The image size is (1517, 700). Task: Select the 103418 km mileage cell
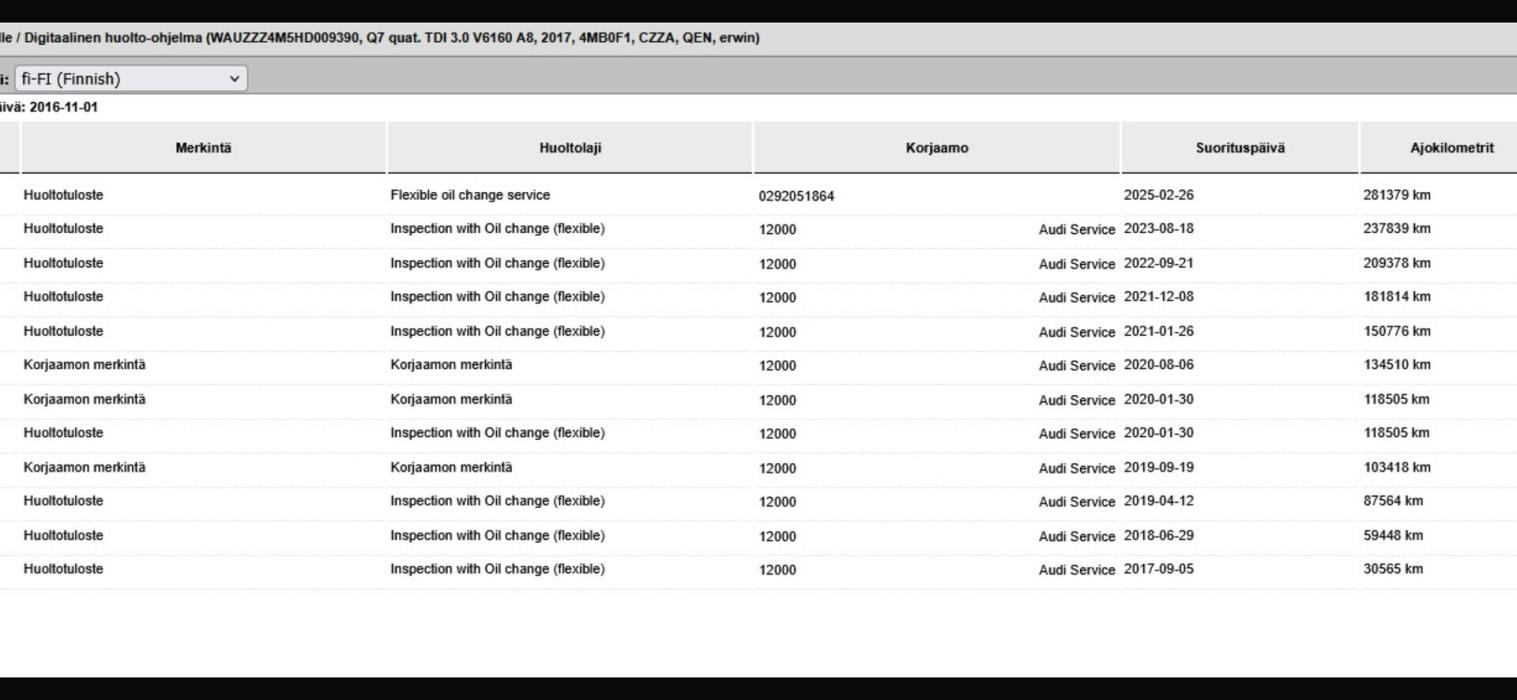1396,467
